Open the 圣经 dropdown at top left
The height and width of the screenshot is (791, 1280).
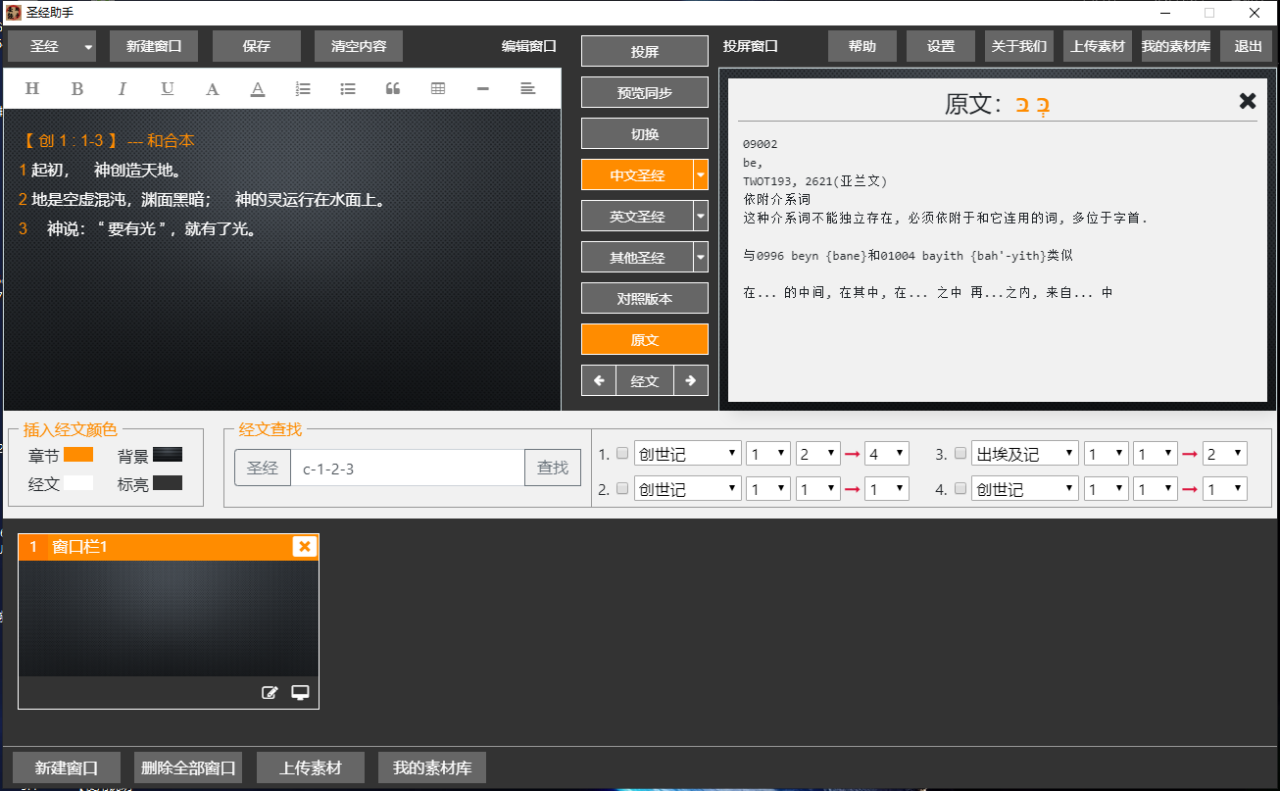[x=89, y=47]
